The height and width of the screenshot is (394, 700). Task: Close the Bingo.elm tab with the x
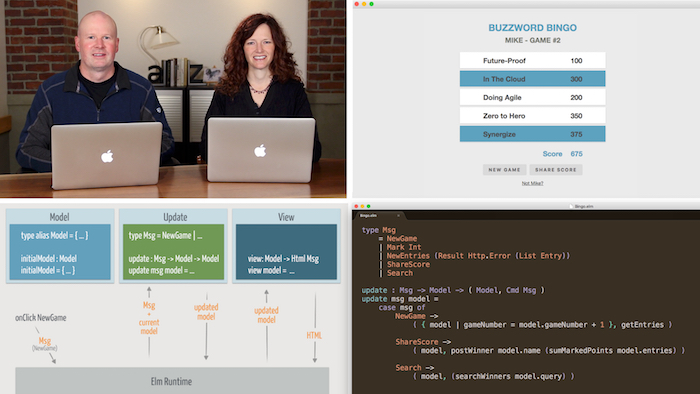pos(398,216)
